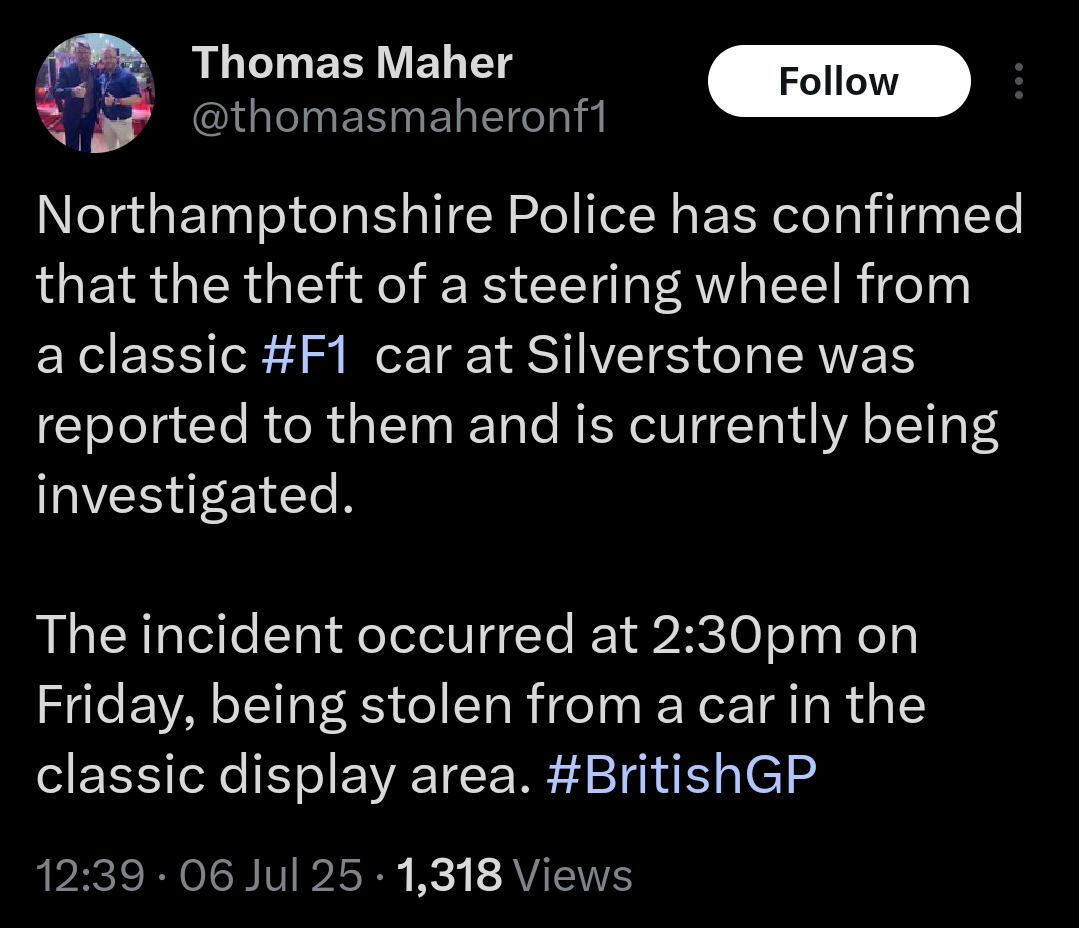Screen dimensions: 1079x928
Task: Tap the @thomasmaheronf1 handle
Action: (399, 118)
